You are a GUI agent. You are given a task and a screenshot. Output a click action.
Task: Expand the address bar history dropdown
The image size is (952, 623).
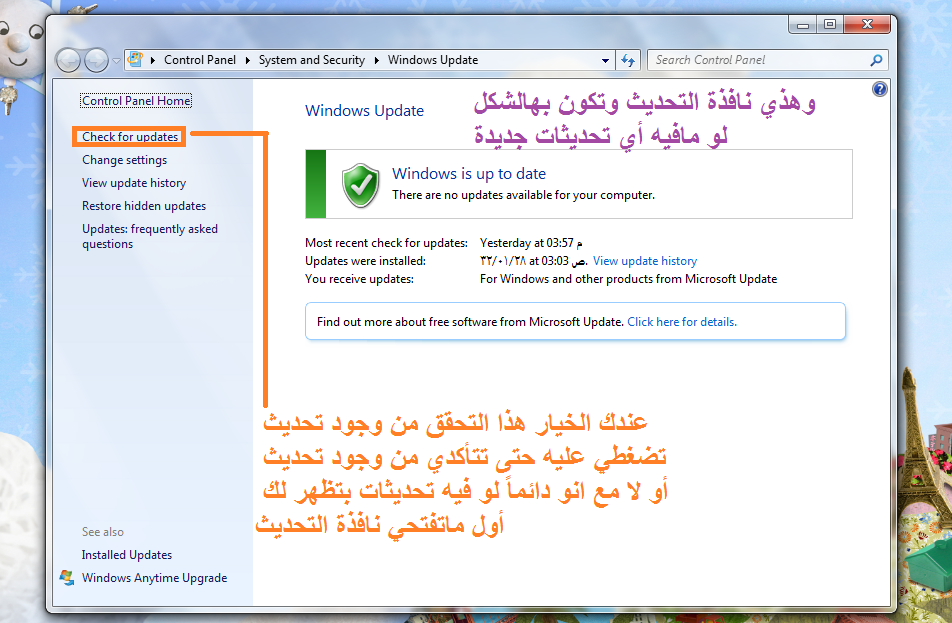coord(605,60)
